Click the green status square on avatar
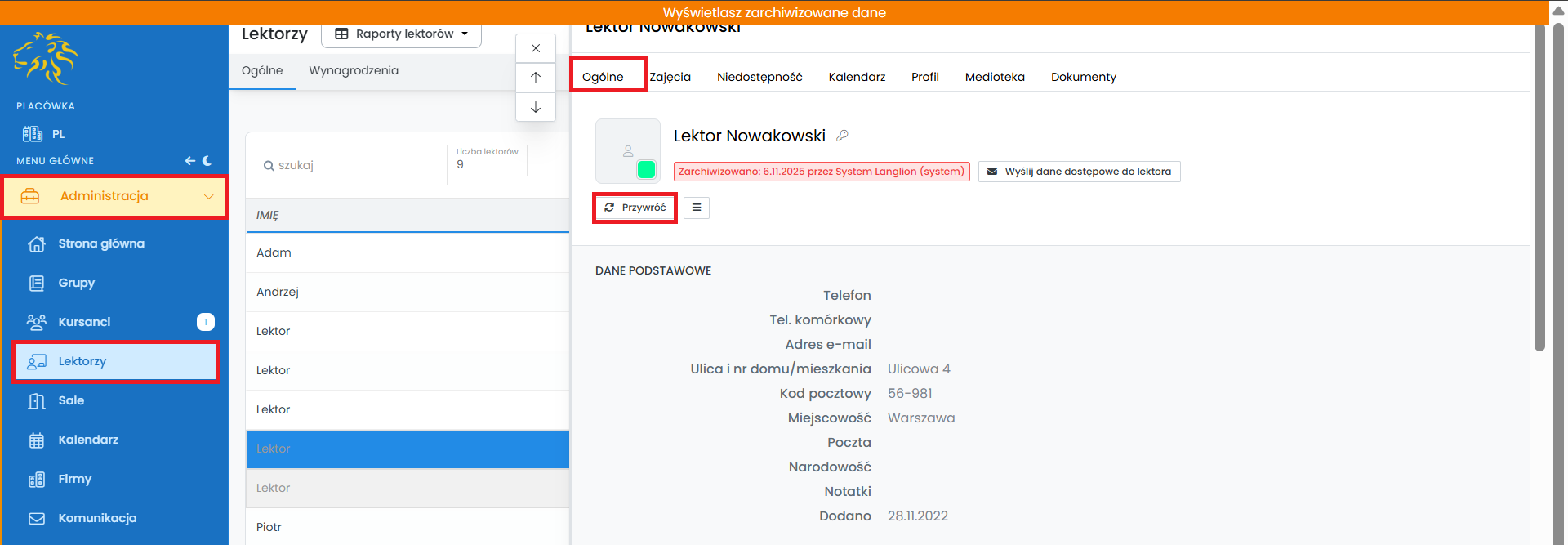The height and width of the screenshot is (545, 1568). (646, 169)
